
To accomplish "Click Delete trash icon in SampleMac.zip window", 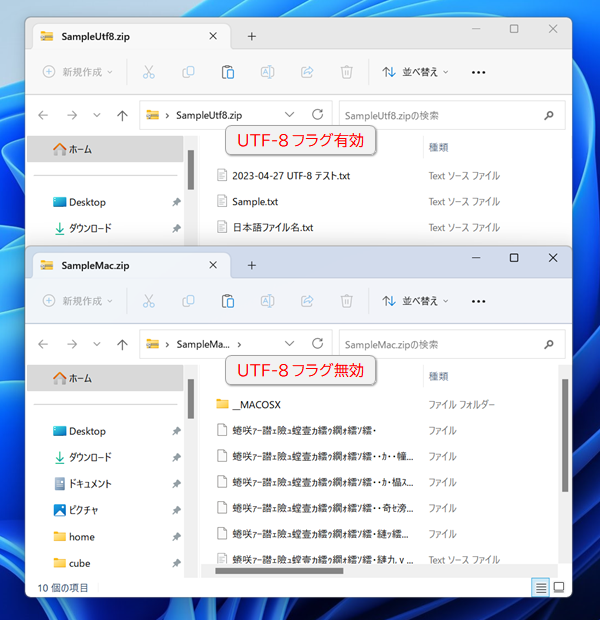I will (346, 301).
